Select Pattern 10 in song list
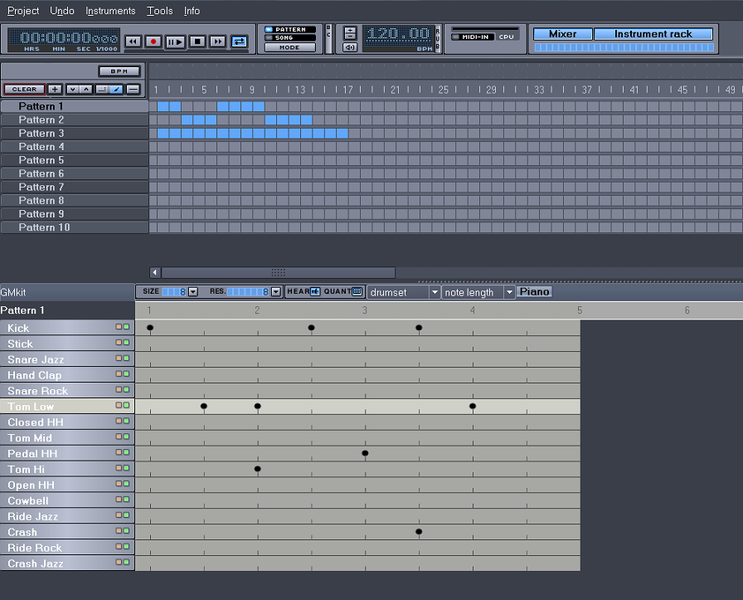The height and width of the screenshot is (600, 743). pyautogui.click(x=74, y=227)
